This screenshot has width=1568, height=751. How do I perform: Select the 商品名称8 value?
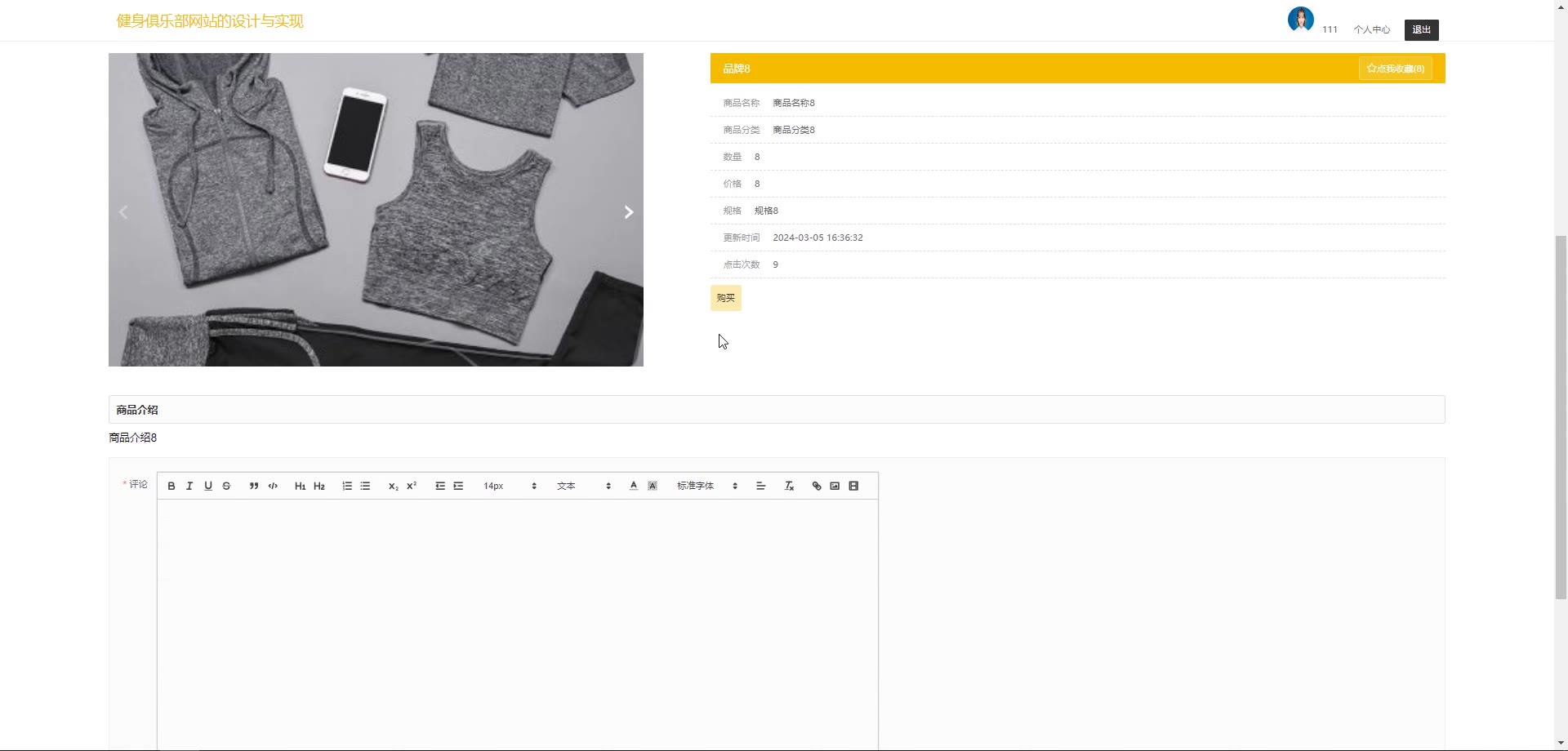click(x=794, y=103)
